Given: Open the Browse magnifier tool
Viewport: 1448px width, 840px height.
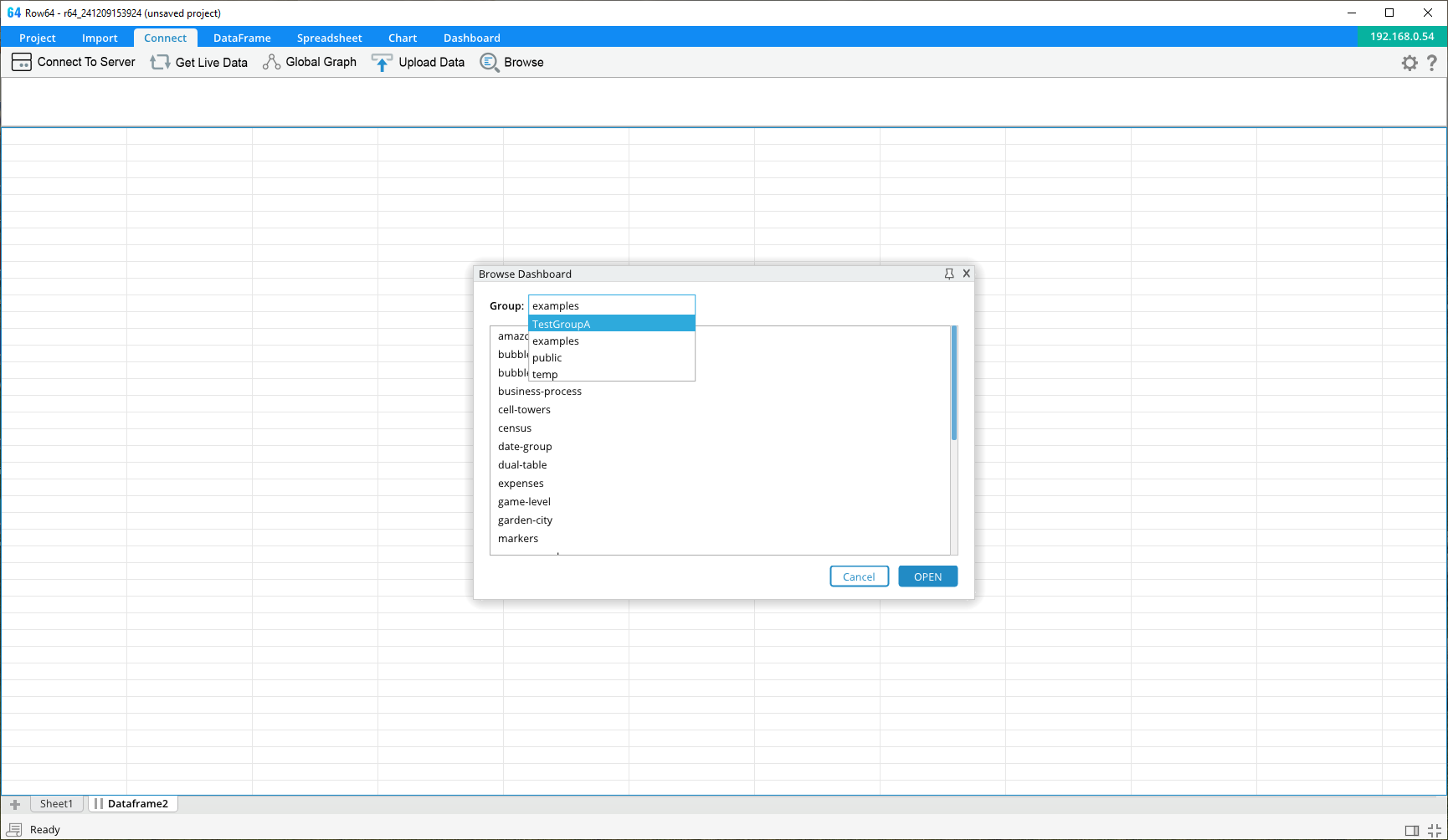Looking at the screenshot, I should pos(490,63).
